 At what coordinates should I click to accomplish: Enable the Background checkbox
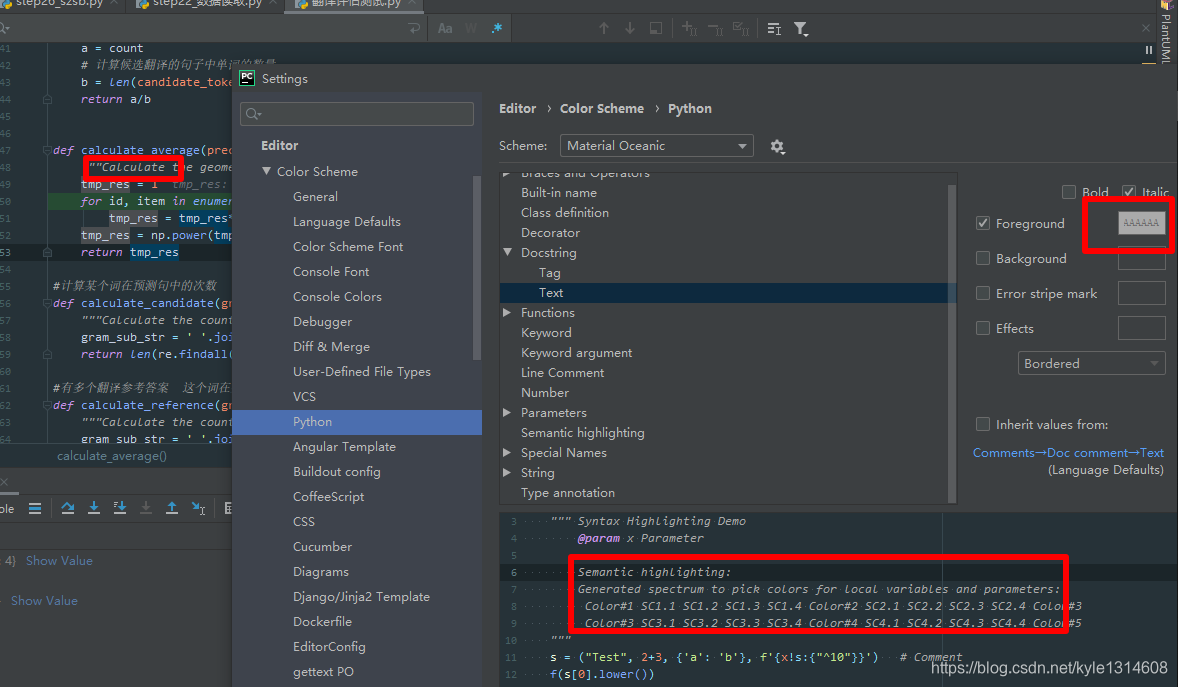tap(983, 258)
